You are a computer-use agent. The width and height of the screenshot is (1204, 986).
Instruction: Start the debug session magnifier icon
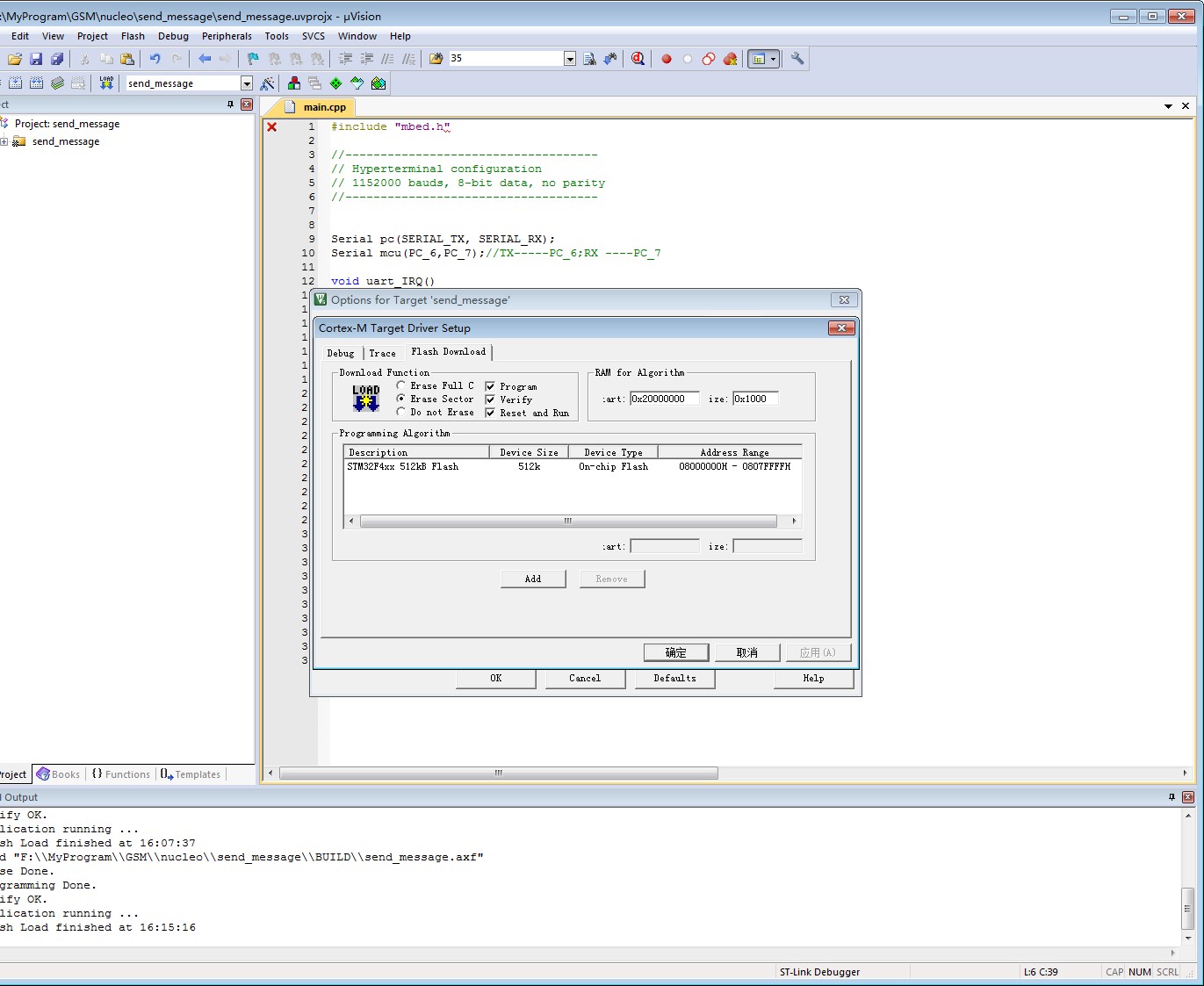(x=638, y=59)
